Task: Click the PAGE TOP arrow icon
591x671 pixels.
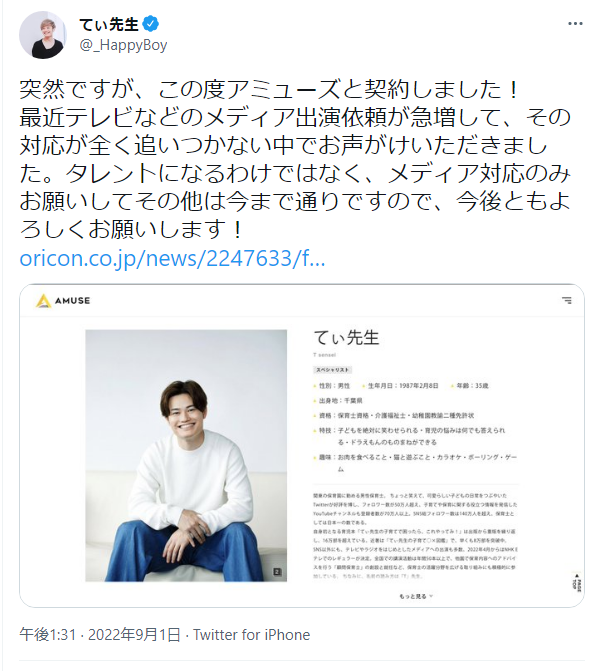Action: click(x=576, y=582)
